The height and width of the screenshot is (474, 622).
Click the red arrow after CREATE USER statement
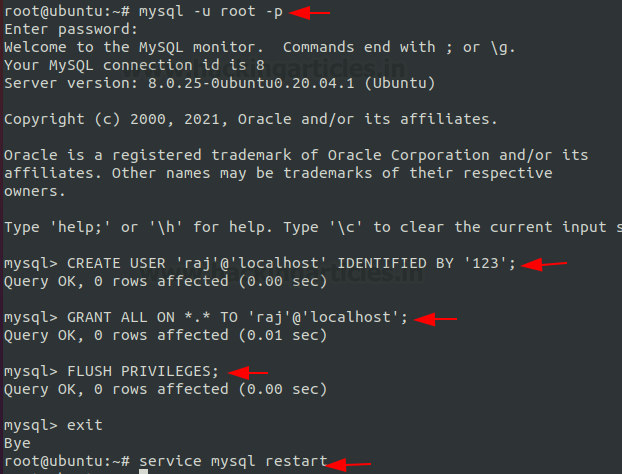[544, 264]
